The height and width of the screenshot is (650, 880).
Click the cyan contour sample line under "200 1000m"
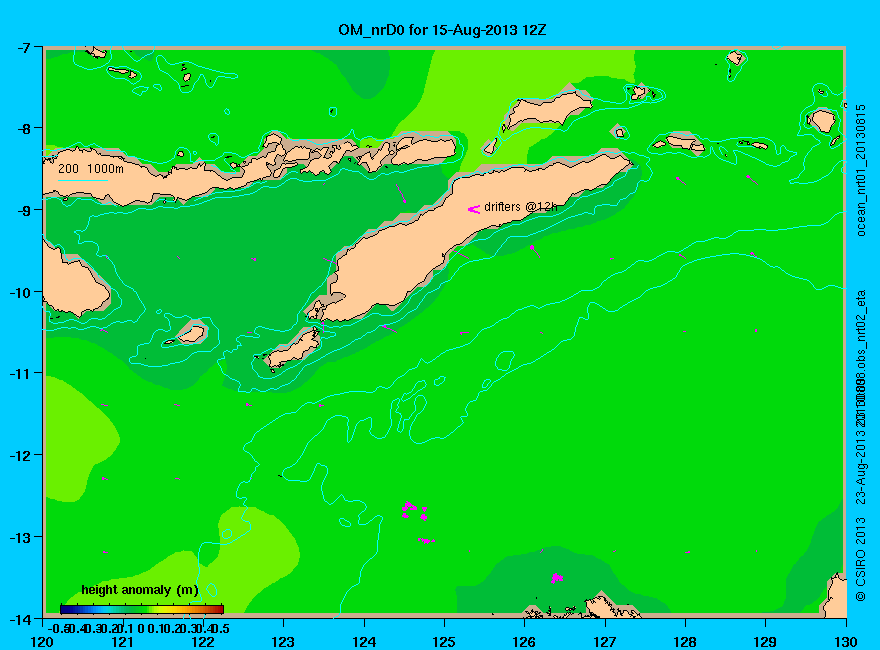point(82,180)
